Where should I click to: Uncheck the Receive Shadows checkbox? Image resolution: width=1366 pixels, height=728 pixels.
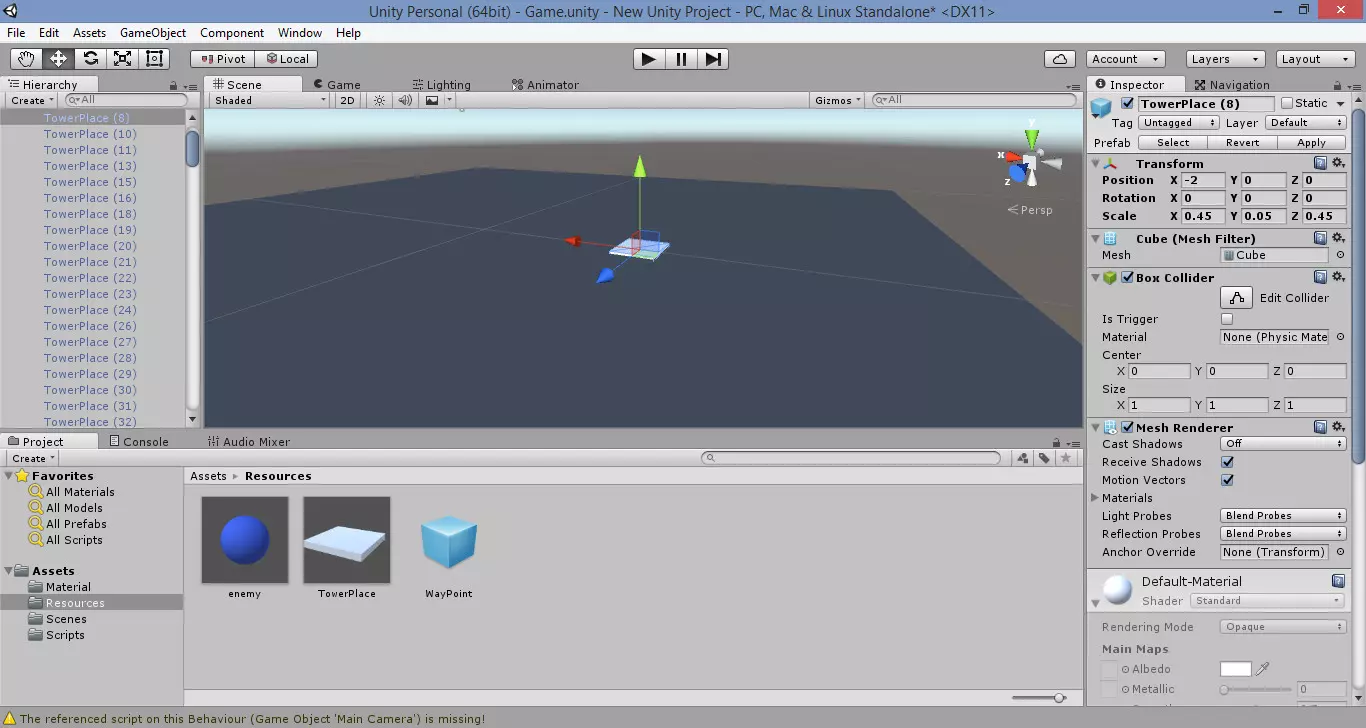point(1227,462)
